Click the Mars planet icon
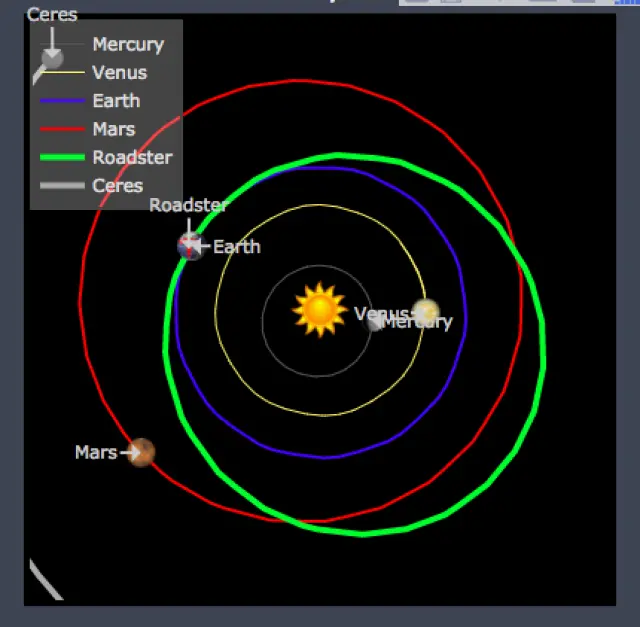Viewport: 640px width, 627px height. click(142, 453)
